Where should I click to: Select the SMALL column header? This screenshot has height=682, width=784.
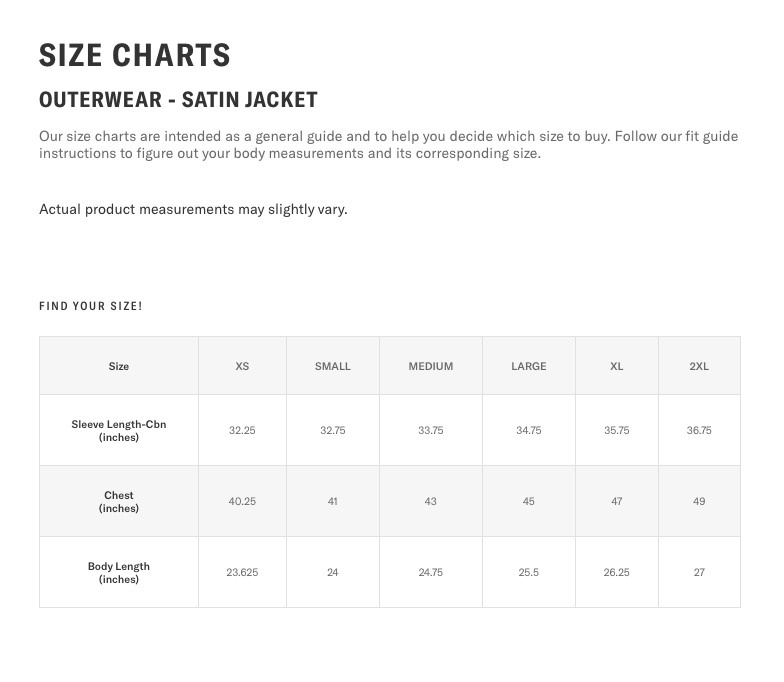pos(333,366)
